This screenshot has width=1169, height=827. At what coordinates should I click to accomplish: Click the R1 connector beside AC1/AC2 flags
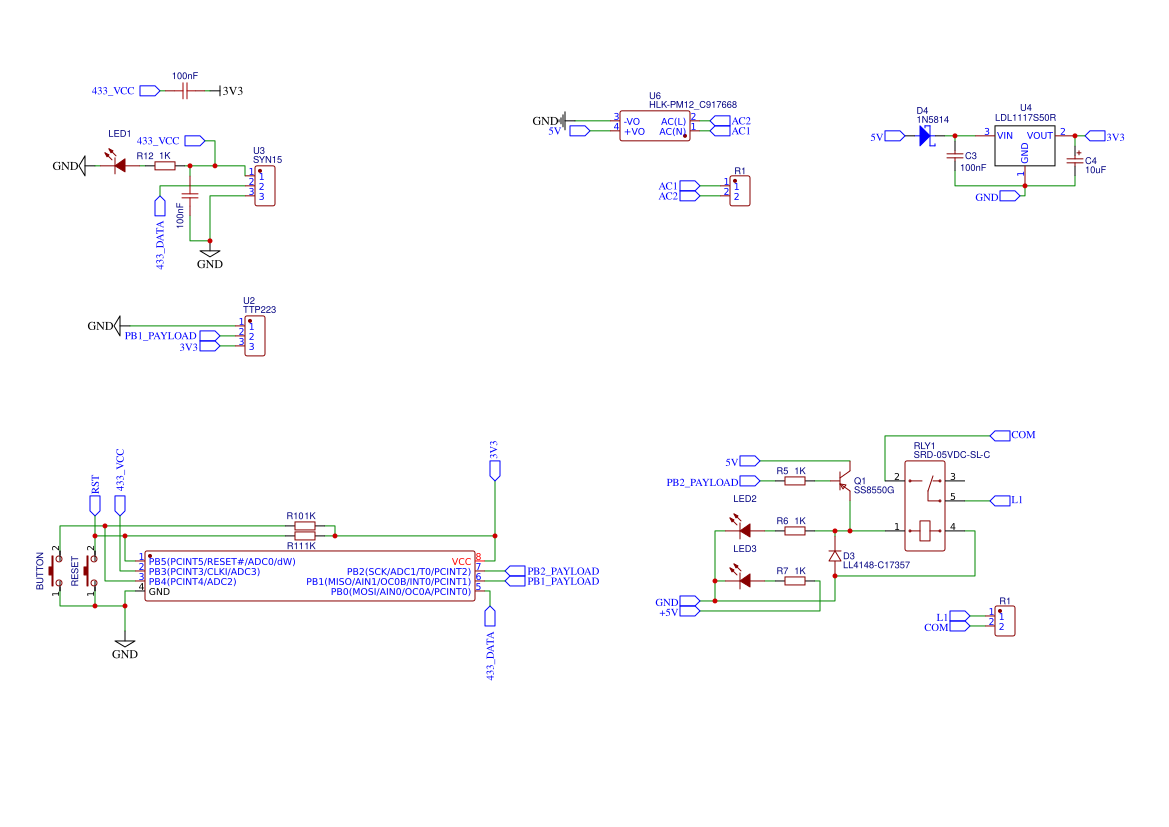740,191
